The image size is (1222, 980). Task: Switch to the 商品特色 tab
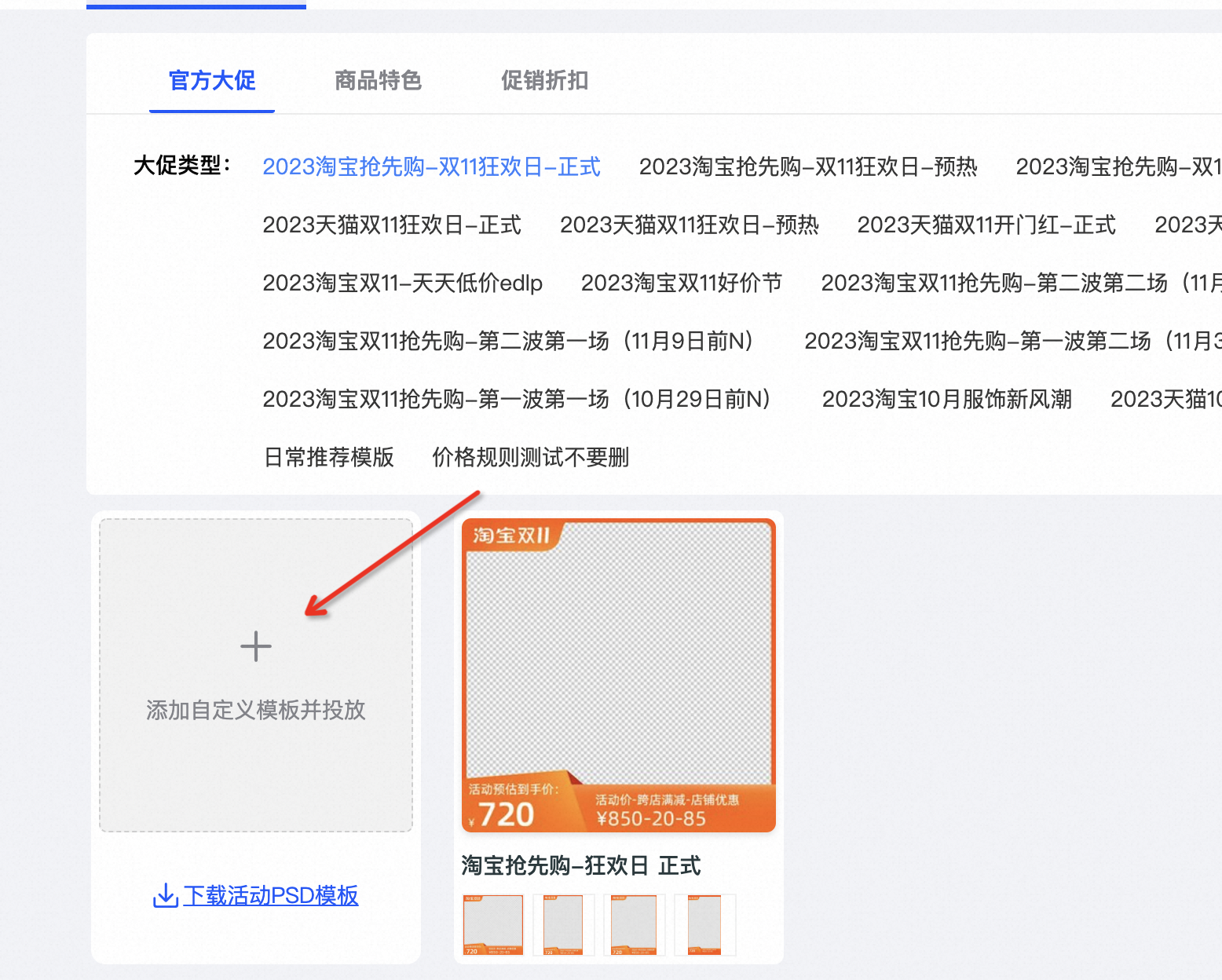pos(378,80)
